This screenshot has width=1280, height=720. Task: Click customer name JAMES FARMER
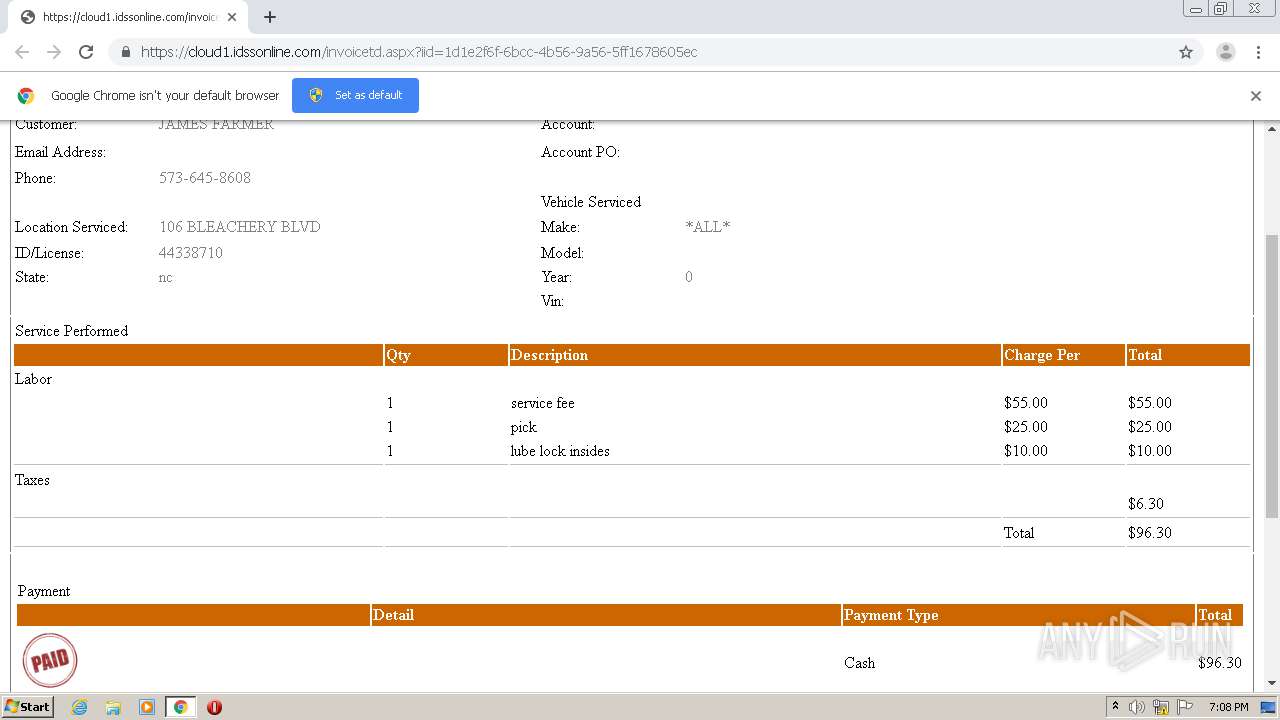216,125
